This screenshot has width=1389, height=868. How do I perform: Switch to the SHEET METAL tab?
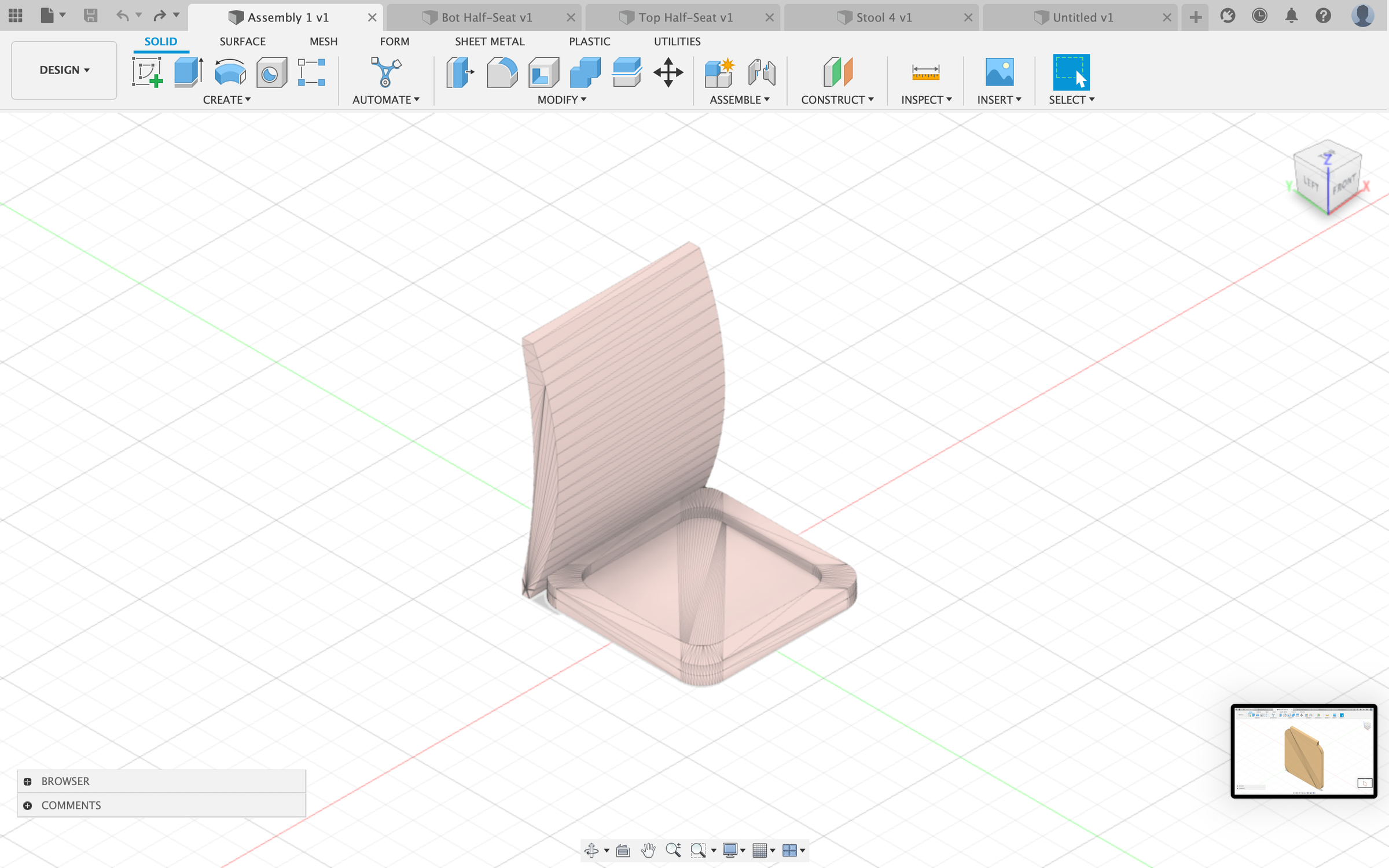[489, 42]
